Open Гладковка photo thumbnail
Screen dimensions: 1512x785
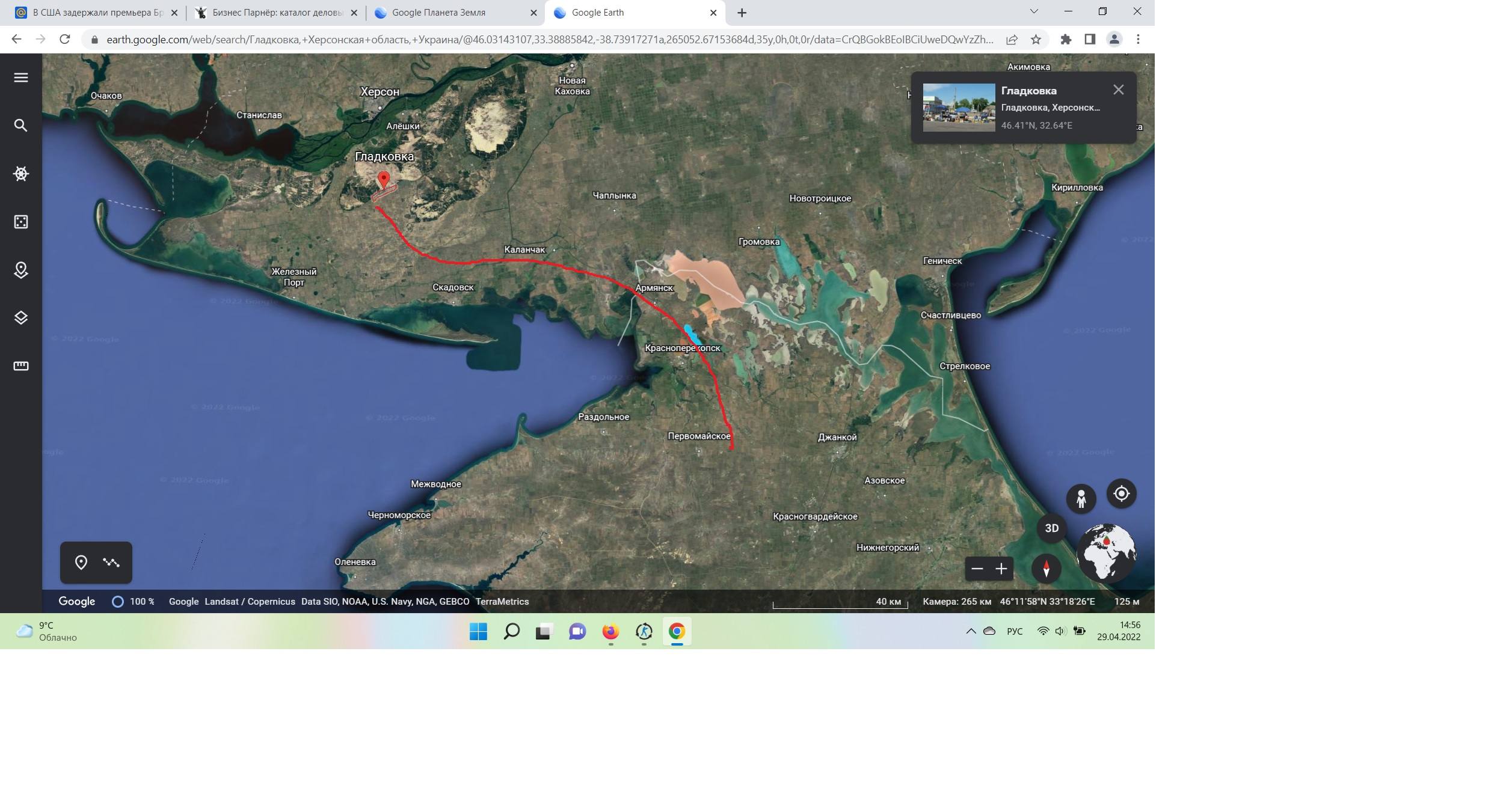(959, 108)
